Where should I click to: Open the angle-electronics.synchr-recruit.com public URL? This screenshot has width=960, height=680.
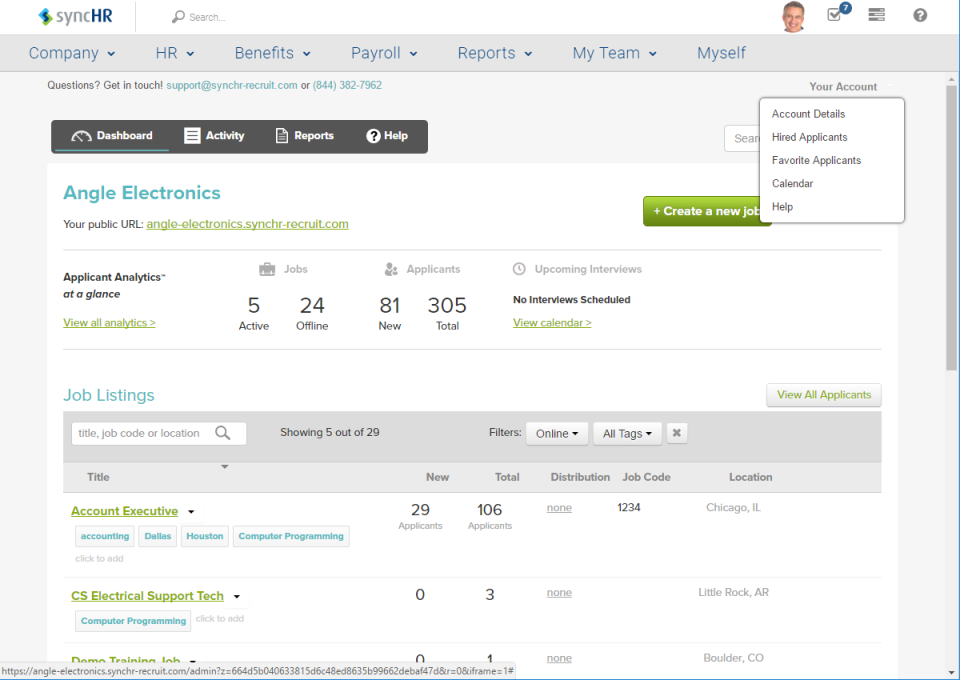click(247, 224)
